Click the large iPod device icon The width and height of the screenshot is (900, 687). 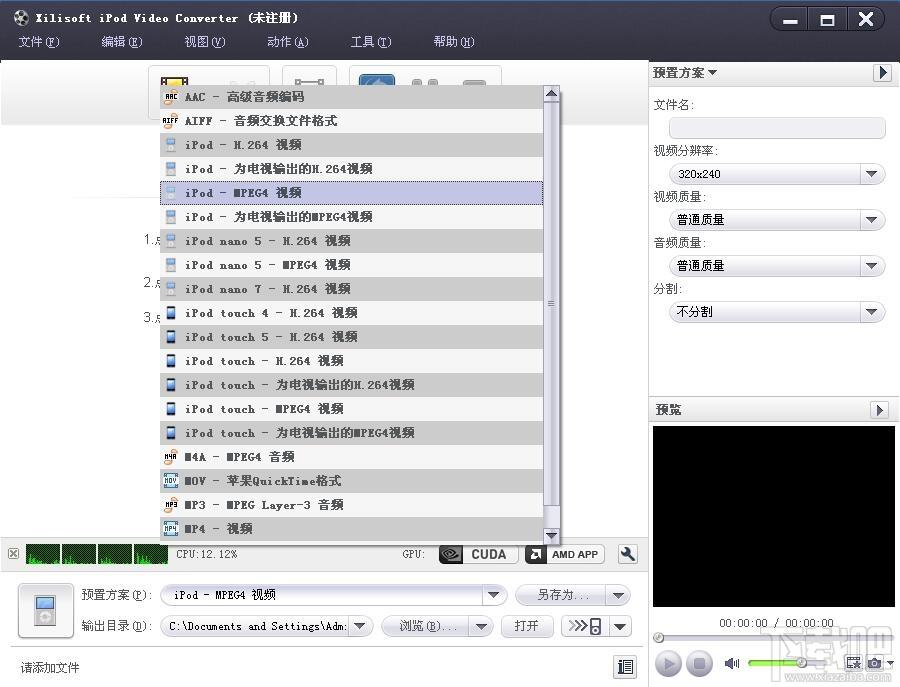[x=45, y=611]
